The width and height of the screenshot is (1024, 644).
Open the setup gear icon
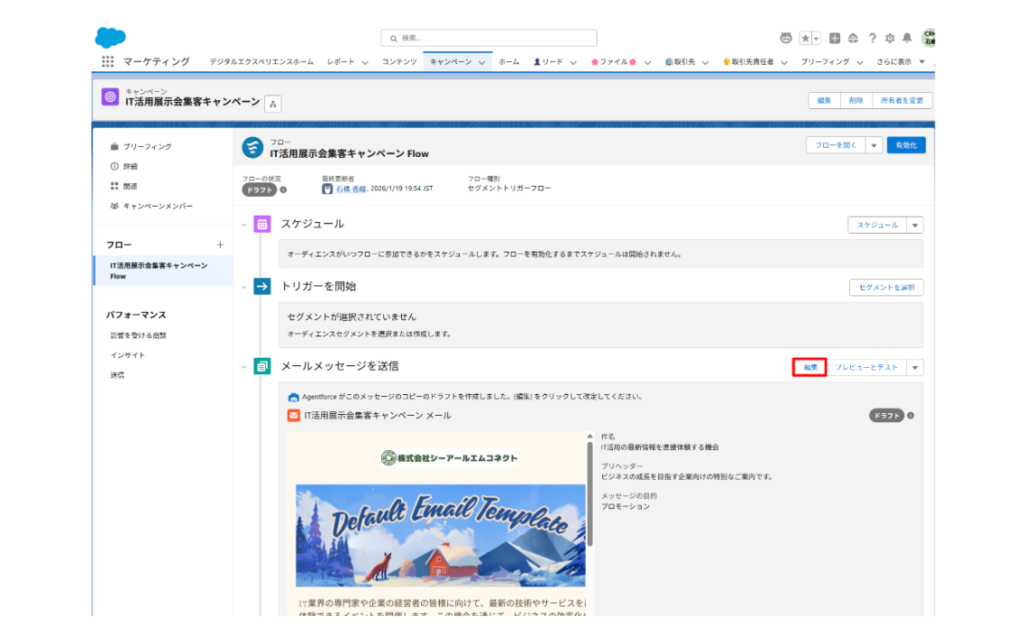889,38
